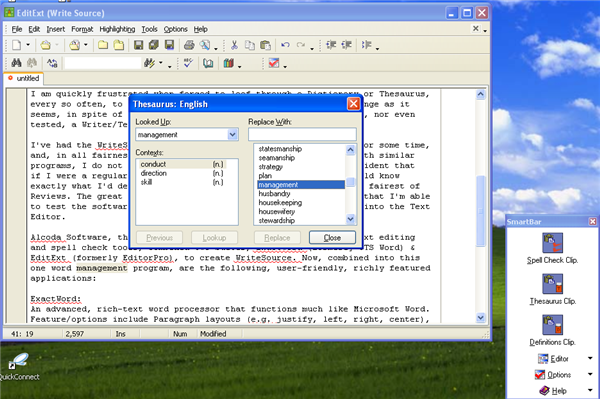Open the Help menu in the menu bar
600x399 pixels.
pyautogui.click(x=201, y=29)
